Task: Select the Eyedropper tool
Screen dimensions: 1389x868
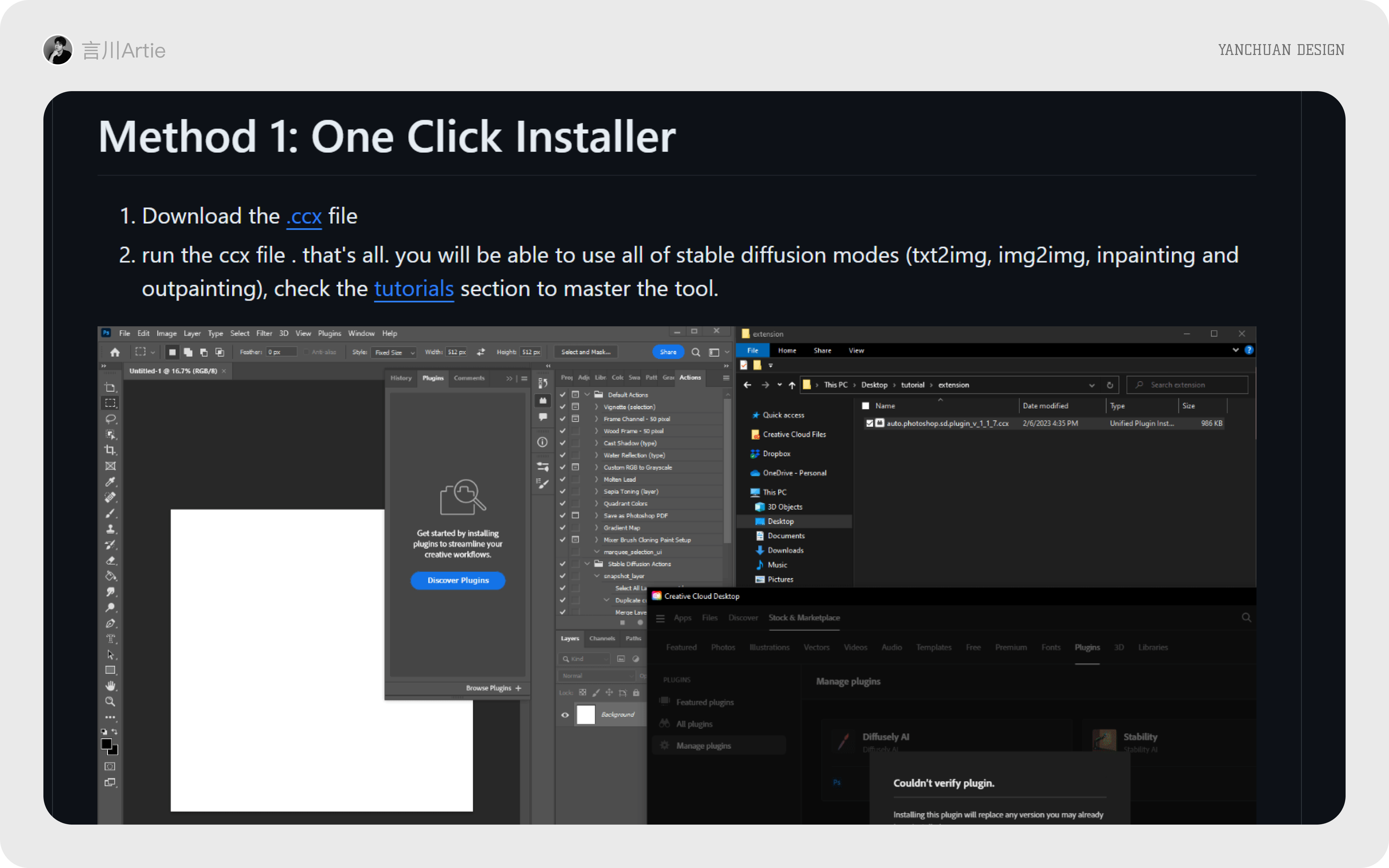Action: (110, 482)
